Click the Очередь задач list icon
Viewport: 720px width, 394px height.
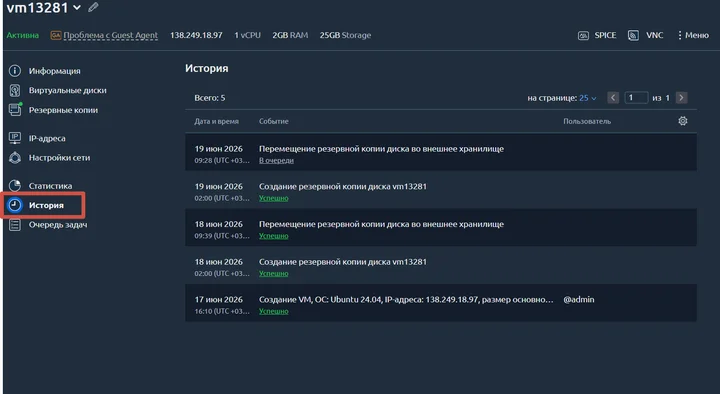[x=15, y=225]
